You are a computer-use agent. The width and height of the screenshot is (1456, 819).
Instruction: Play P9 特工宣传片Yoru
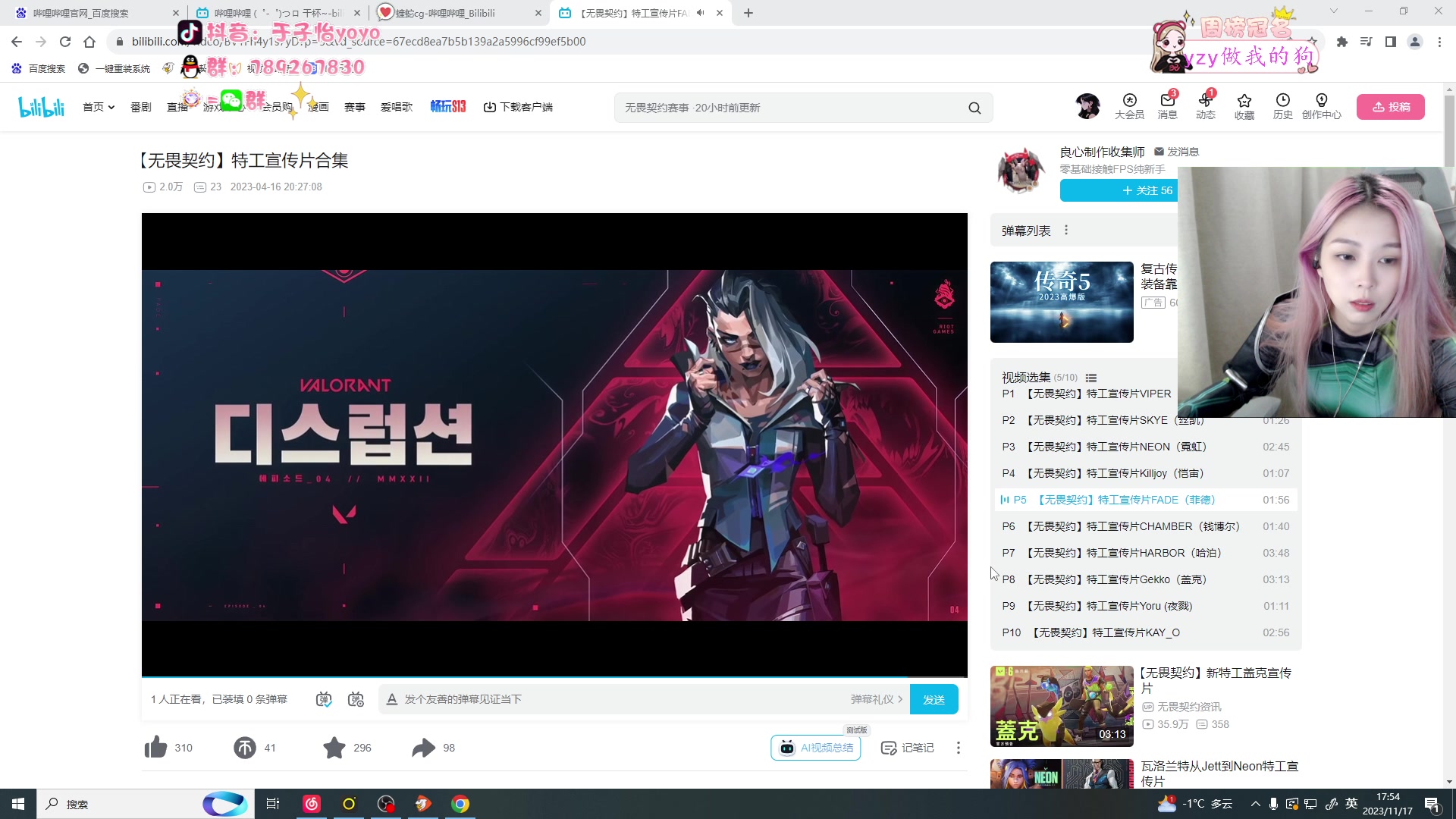pyautogui.click(x=1146, y=606)
